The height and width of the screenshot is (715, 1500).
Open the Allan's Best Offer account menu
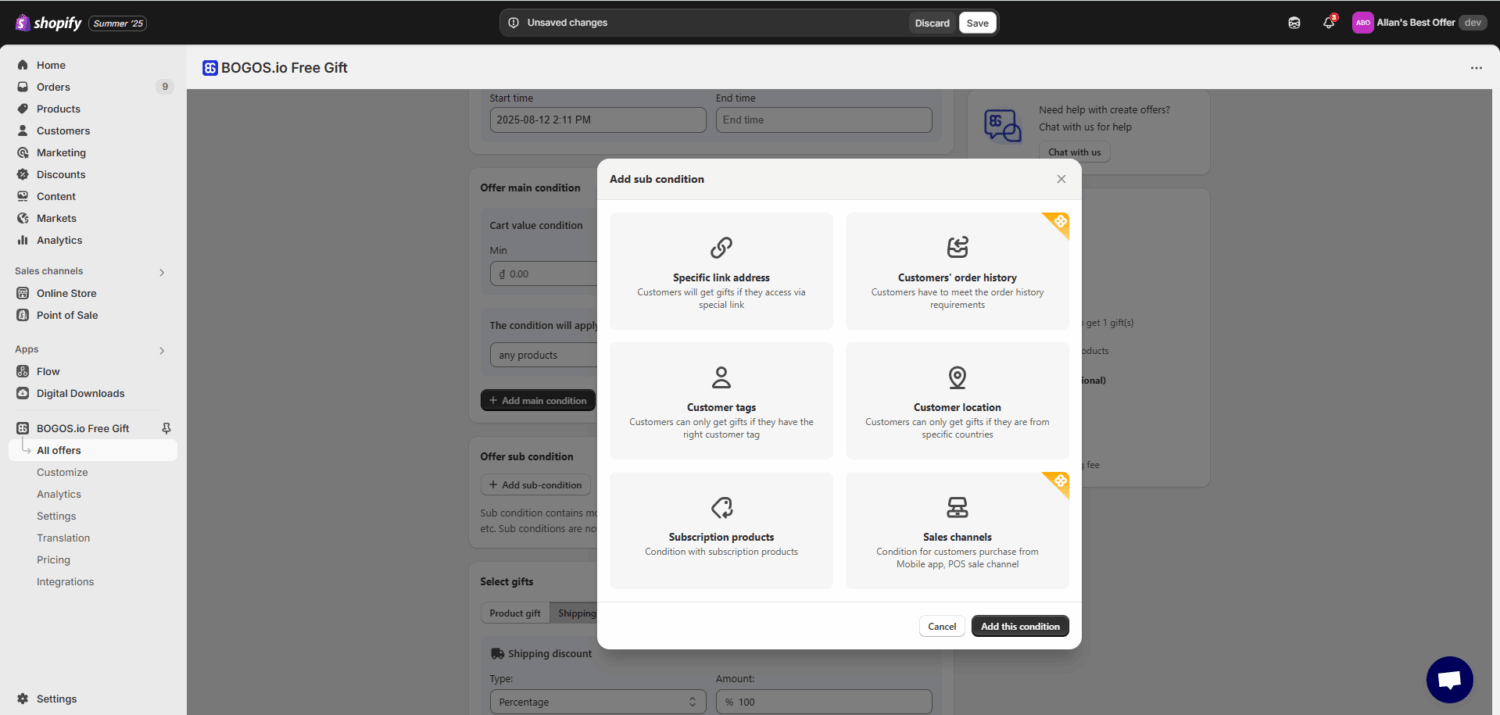1420,22
